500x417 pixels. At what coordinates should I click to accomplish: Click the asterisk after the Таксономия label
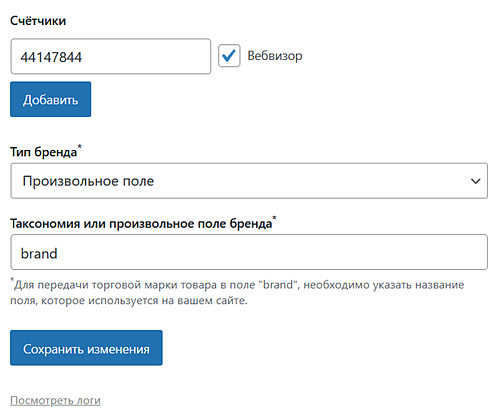(274, 218)
